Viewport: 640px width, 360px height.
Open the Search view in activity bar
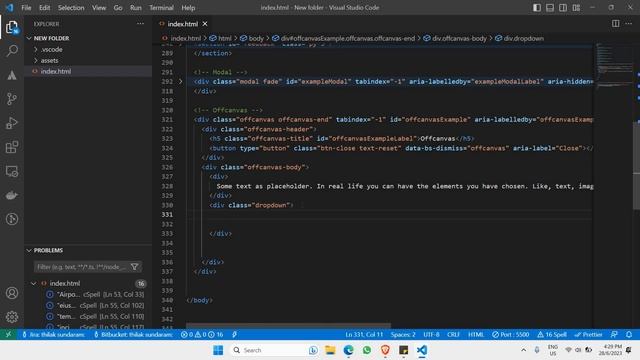[12, 51]
